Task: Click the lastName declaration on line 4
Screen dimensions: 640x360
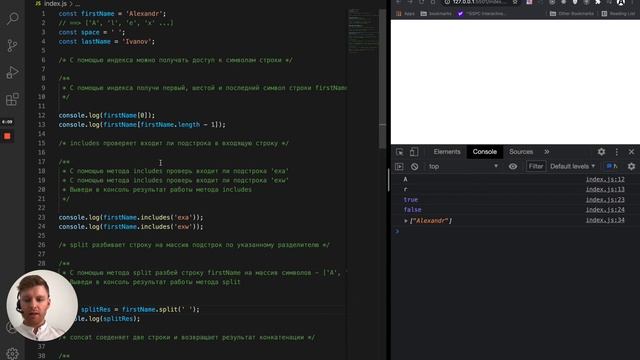Action: click(x=107, y=42)
